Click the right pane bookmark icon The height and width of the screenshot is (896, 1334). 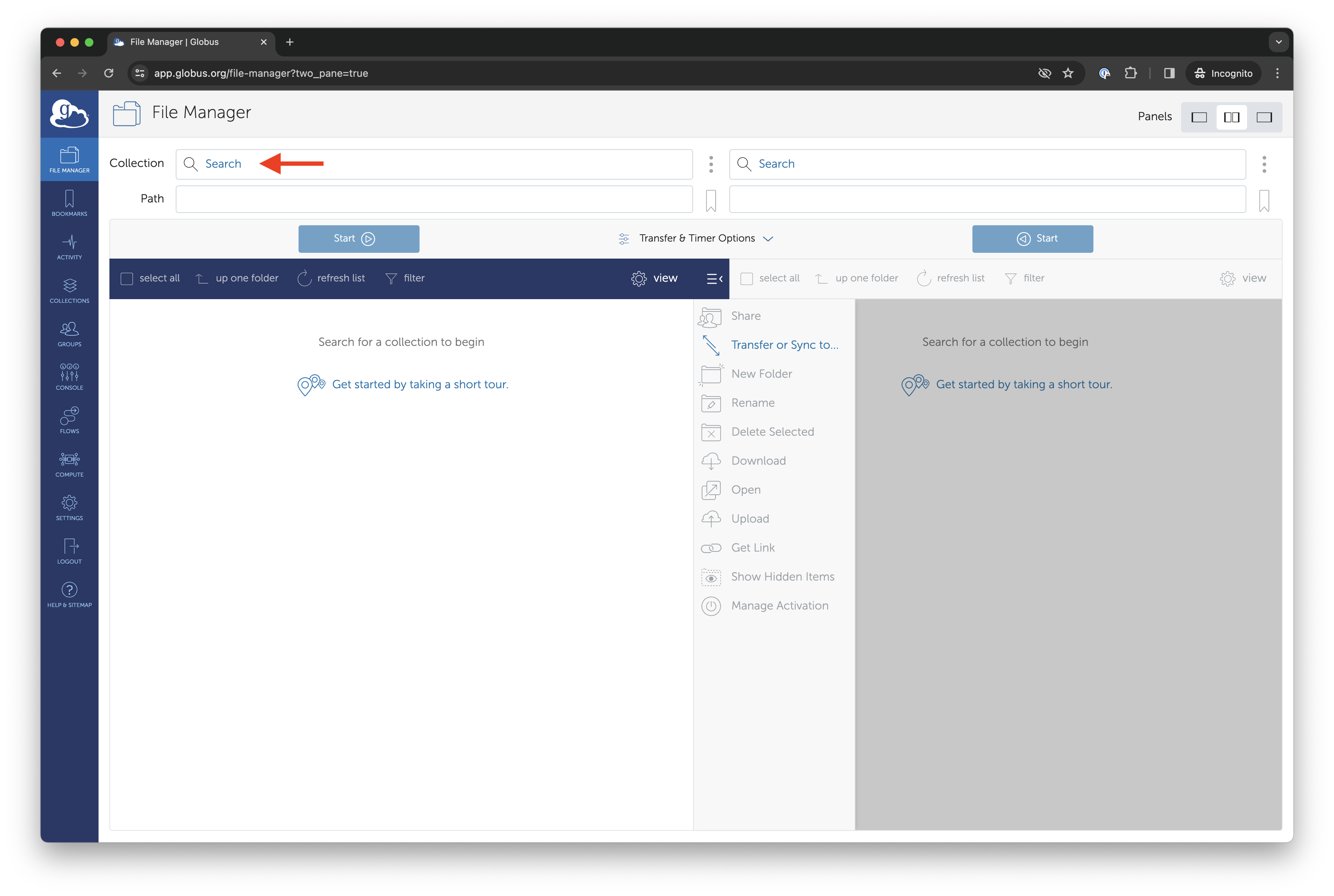point(1264,201)
